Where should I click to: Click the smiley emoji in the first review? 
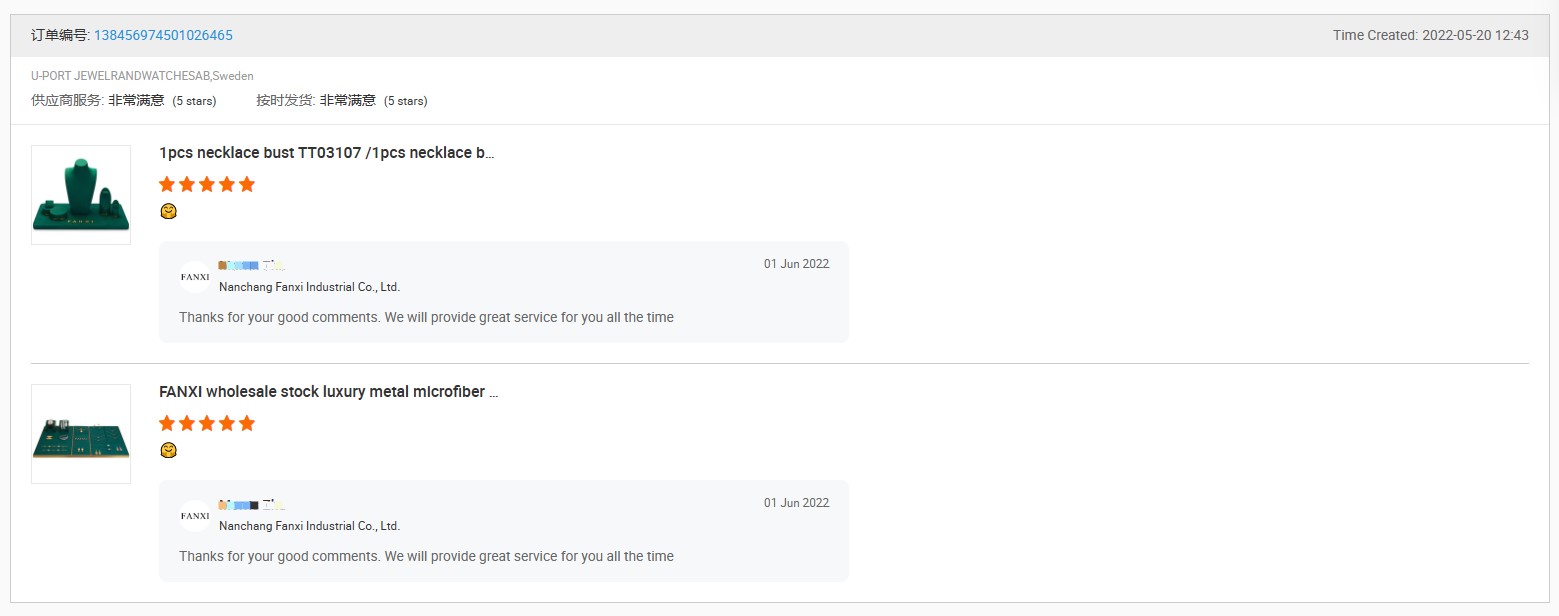pyautogui.click(x=169, y=211)
